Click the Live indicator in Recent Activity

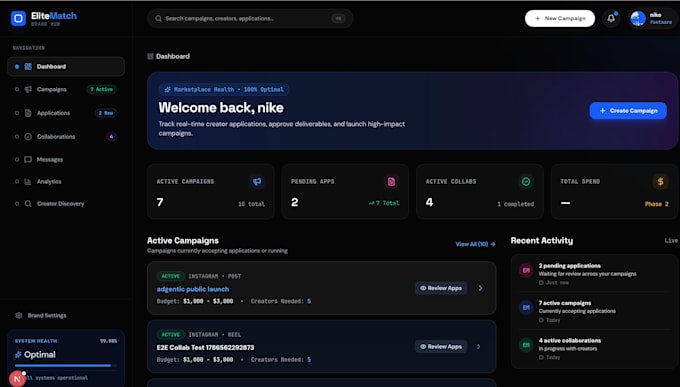[x=671, y=240]
